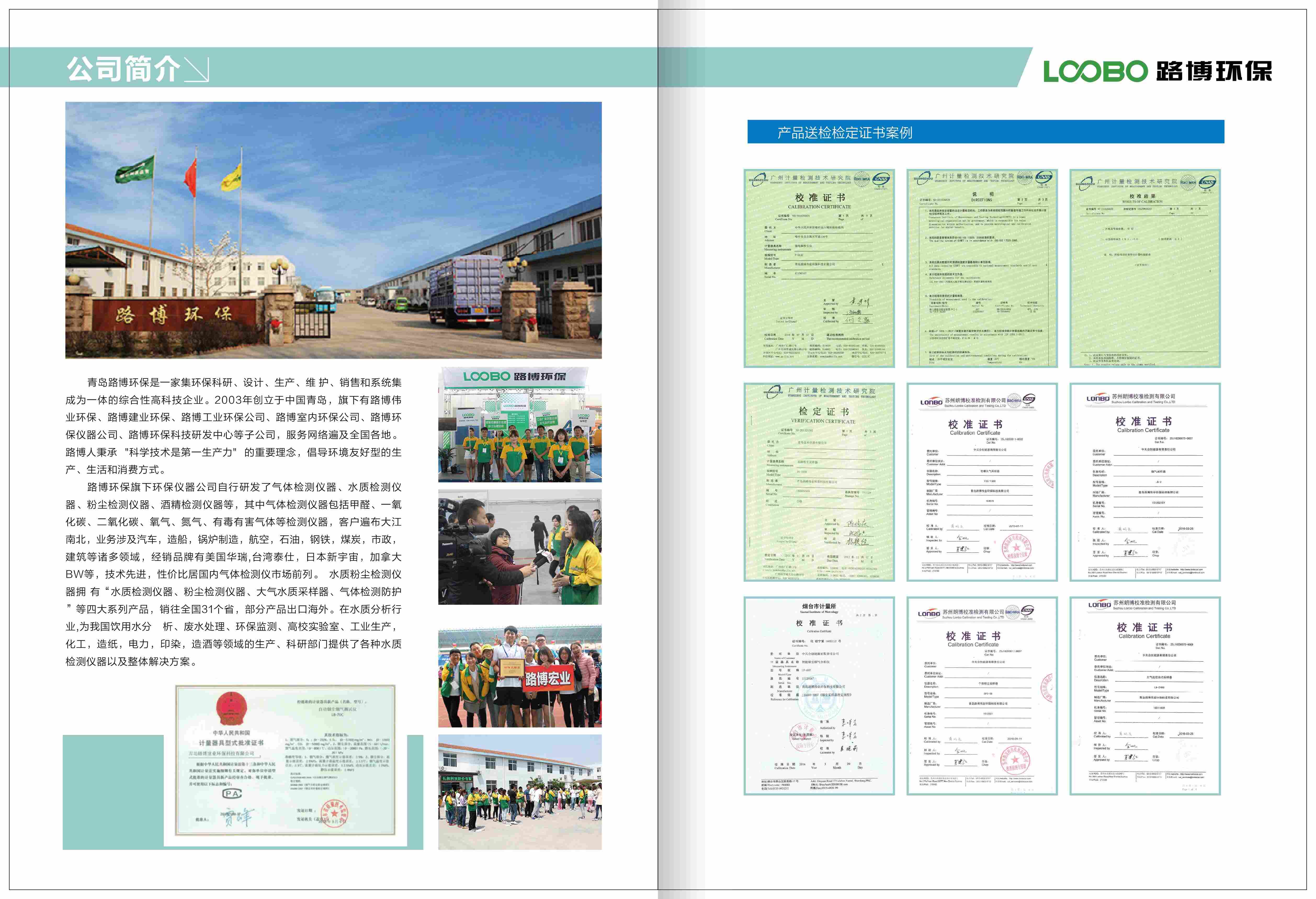Image resolution: width=1316 pixels, height=899 pixels.
Task: Open the first green 校准证书 Guangzhou certificate
Action: coord(819,269)
